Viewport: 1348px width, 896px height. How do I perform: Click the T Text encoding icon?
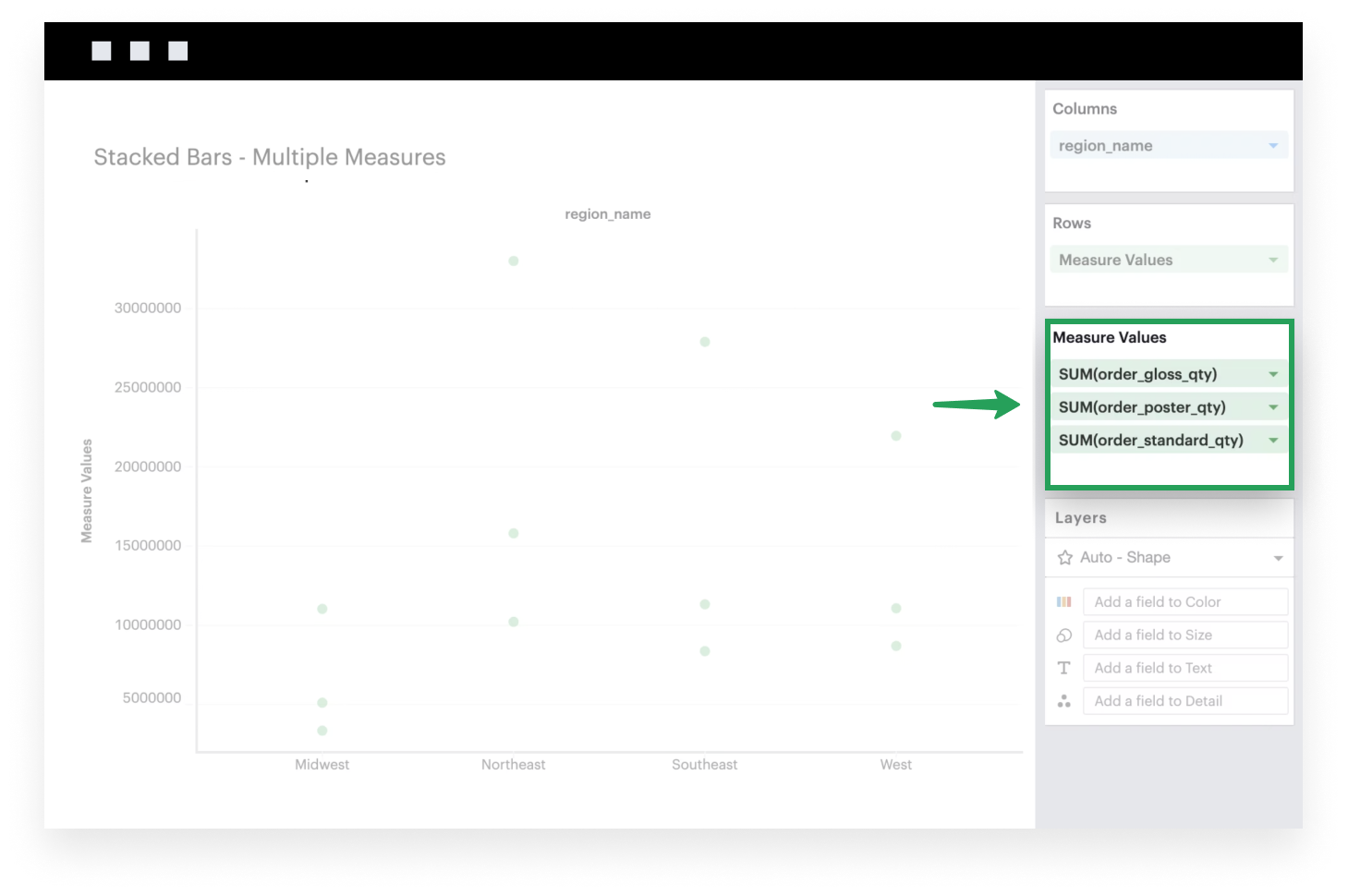[1063, 667]
